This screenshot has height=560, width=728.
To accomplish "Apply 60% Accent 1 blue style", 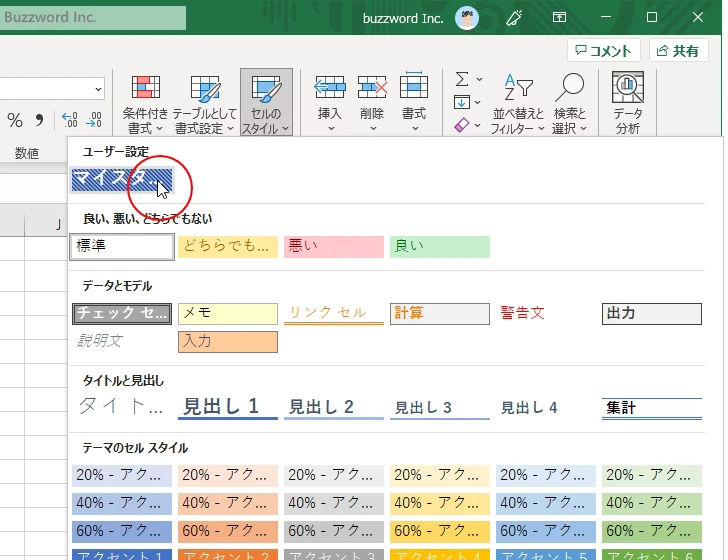I will tap(122, 531).
